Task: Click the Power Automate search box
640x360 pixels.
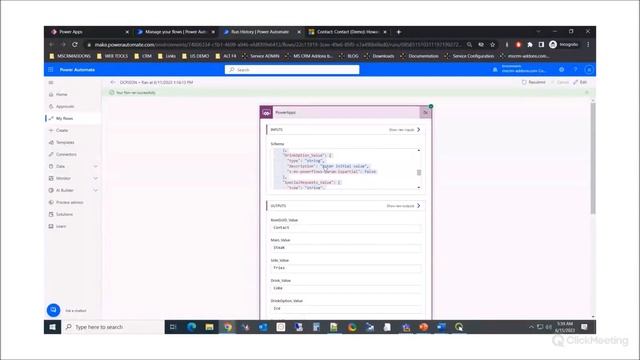Action: tap(292, 70)
